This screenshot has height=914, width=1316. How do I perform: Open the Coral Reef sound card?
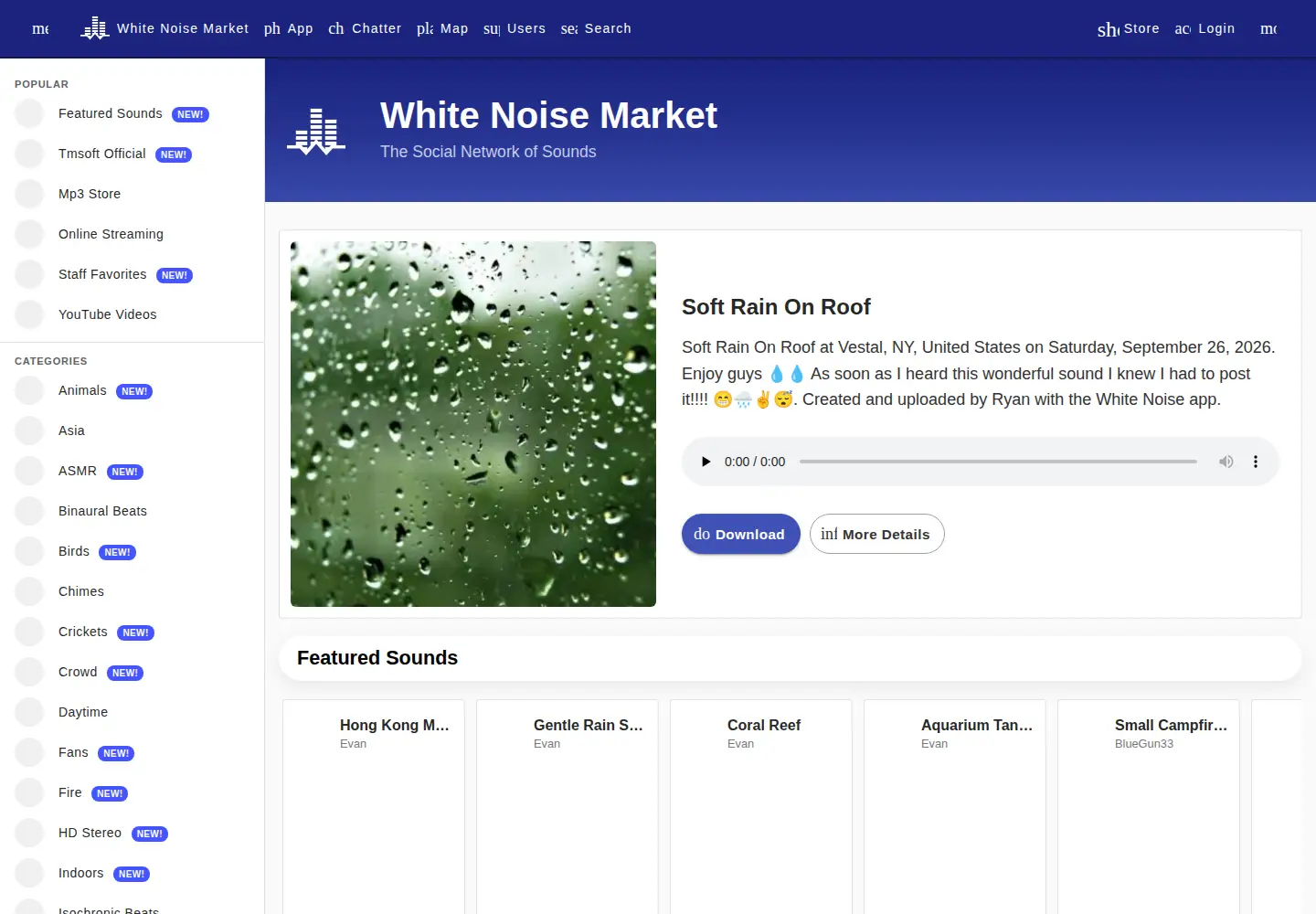[x=761, y=807]
